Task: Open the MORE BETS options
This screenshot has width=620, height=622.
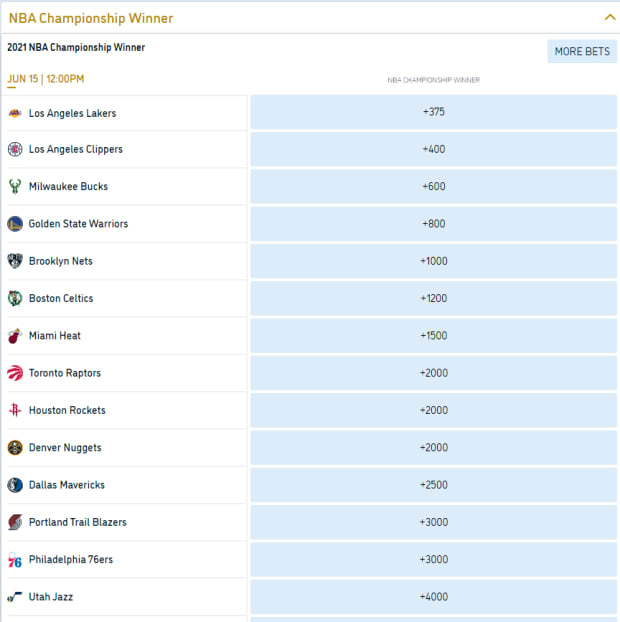Action: click(582, 51)
